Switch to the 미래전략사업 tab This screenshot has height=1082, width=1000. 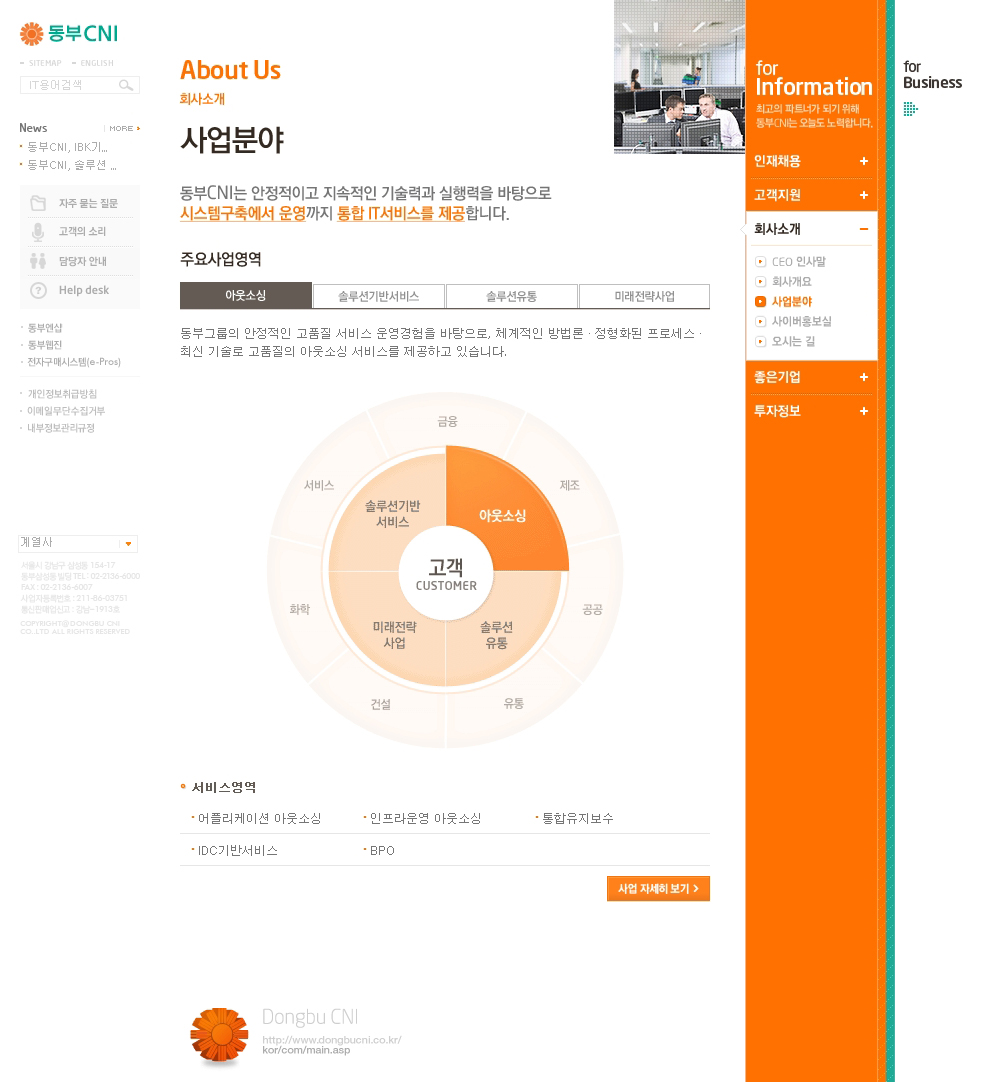click(x=644, y=296)
